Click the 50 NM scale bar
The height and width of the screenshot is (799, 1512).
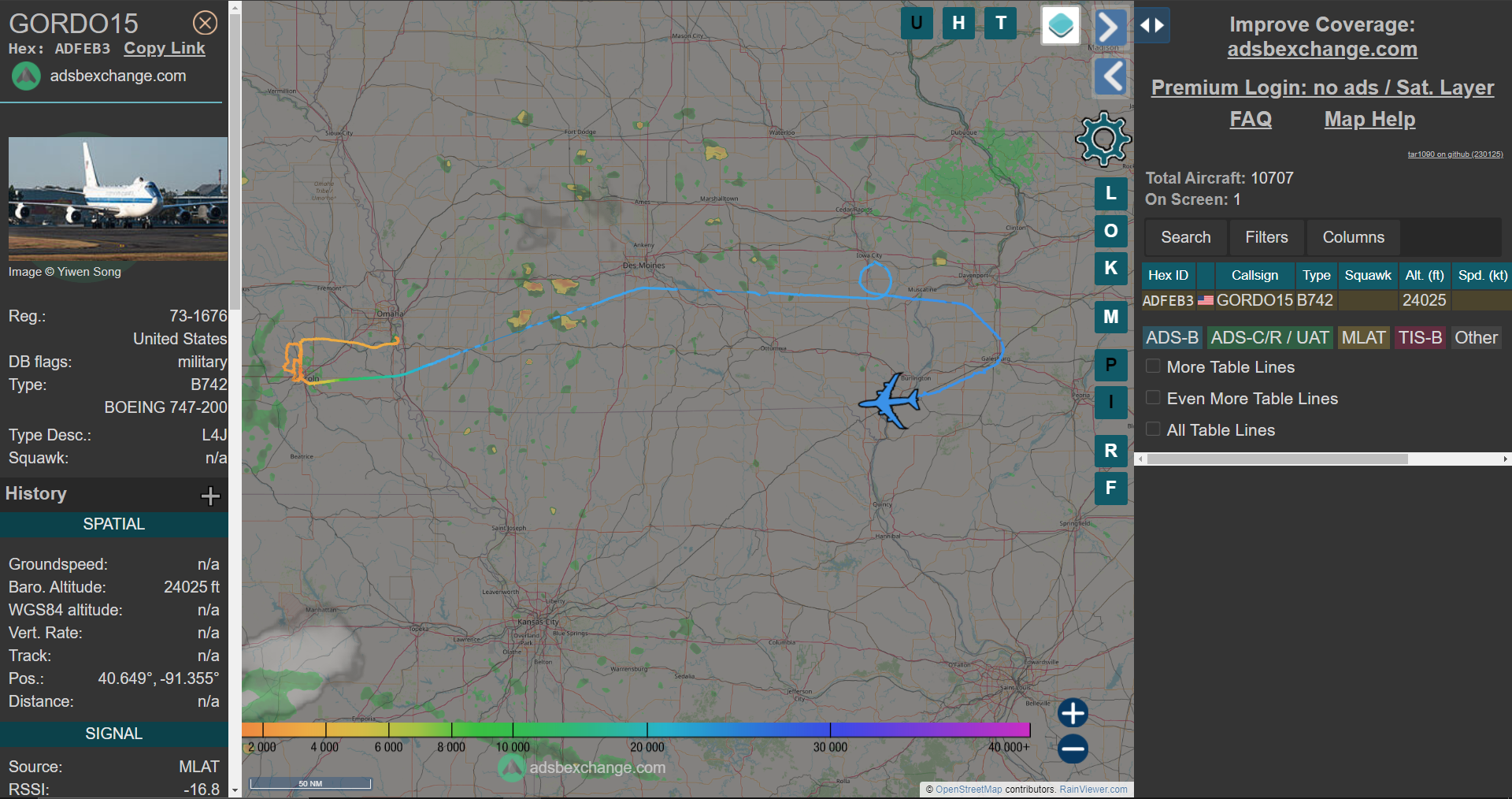[310, 783]
